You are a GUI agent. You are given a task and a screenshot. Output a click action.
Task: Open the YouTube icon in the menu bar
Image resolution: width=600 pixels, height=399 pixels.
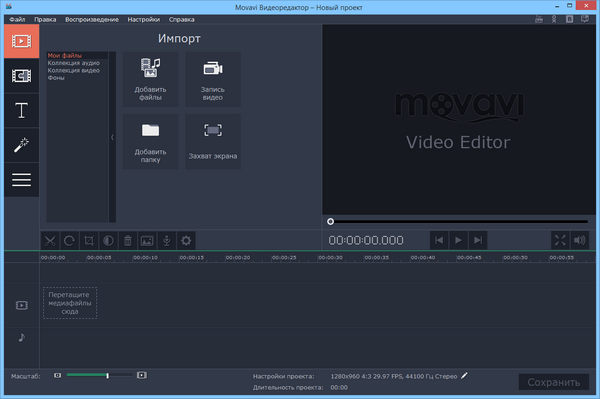click(x=539, y=19)
